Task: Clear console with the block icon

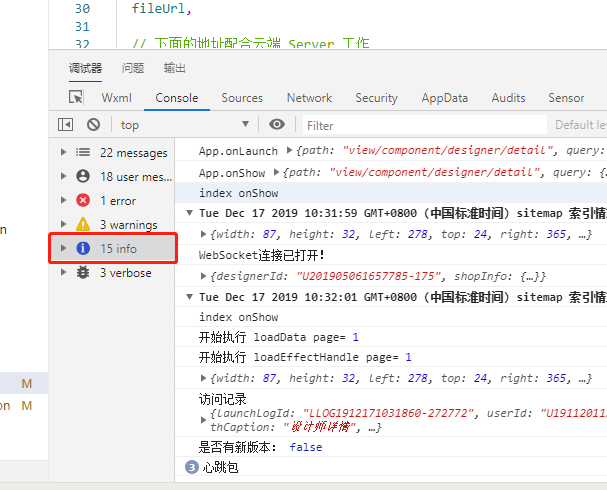Action: click(x=93, y=125)
